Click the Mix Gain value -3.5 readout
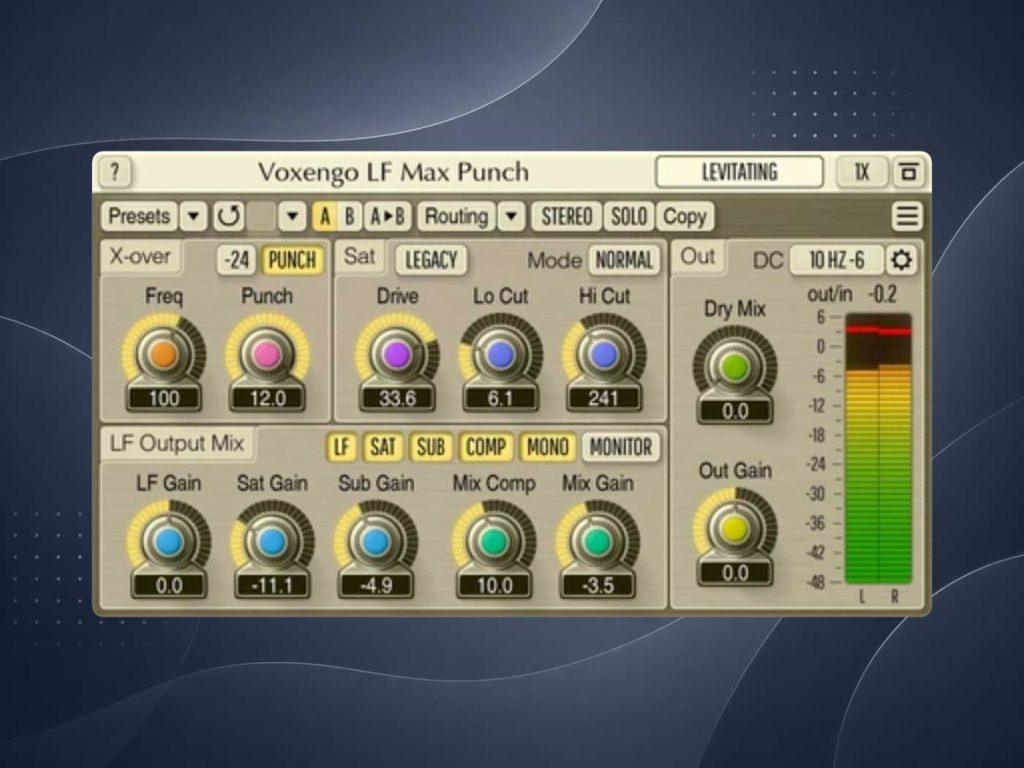The image size is (1024, 768). tap(598, 586)
